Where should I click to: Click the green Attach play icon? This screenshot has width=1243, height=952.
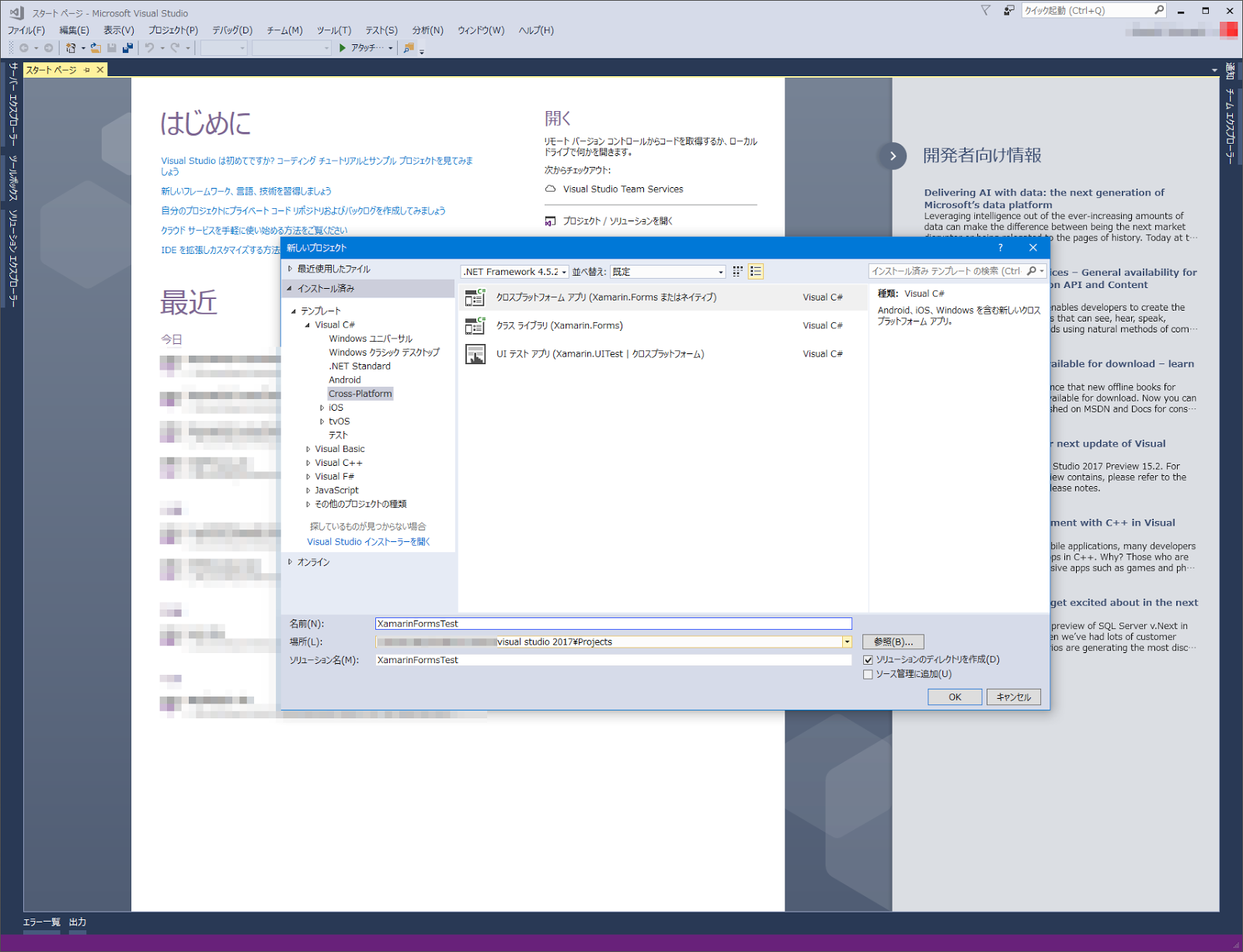pos(343,48)
